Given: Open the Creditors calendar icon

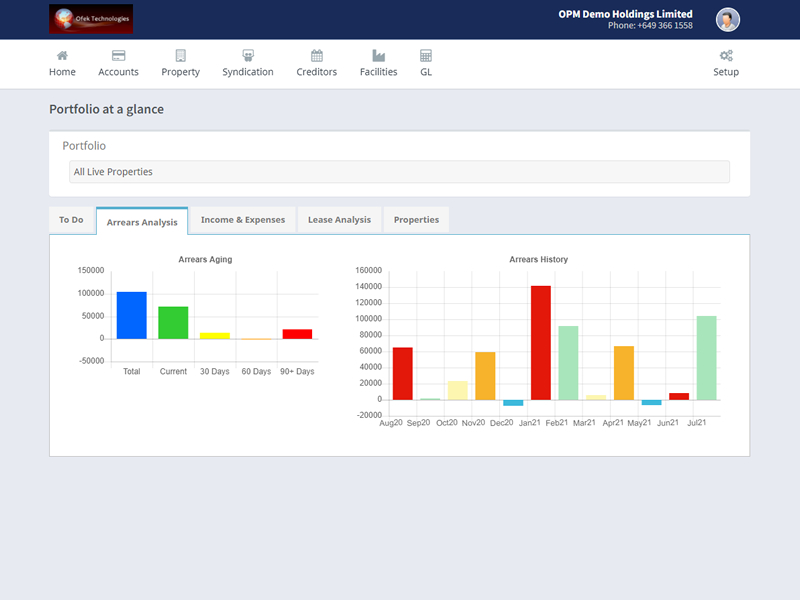Looking at the screenshot, I should [317, 55].
